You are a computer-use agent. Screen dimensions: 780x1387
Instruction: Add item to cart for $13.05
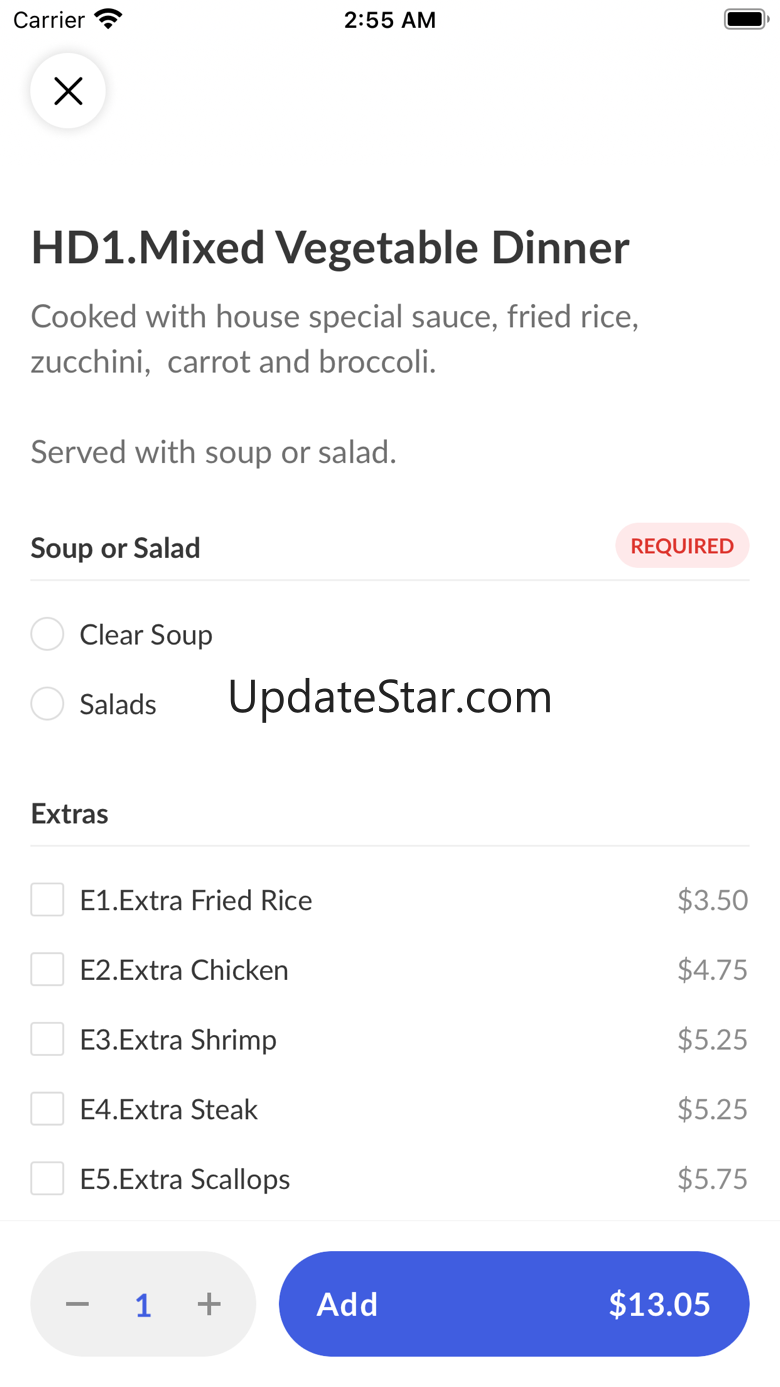tap(514, 1304)
